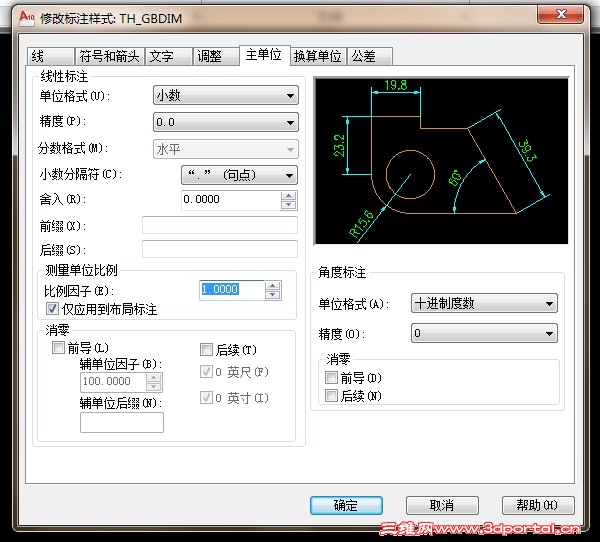Screen dimensions: 600x542
Task: Click the 比例因子 field showing 1.0000
Action: pos(232,290)
